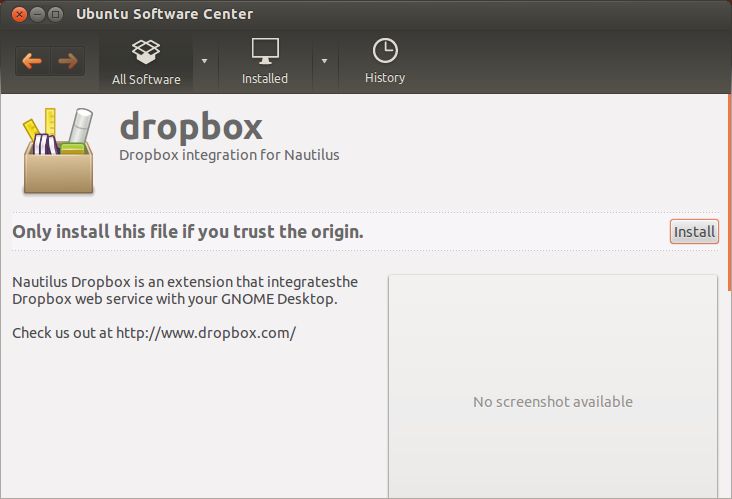Minimize the Ubuntu Software Center window
Viewport: 732px width, 499px height.
(37, 14)
